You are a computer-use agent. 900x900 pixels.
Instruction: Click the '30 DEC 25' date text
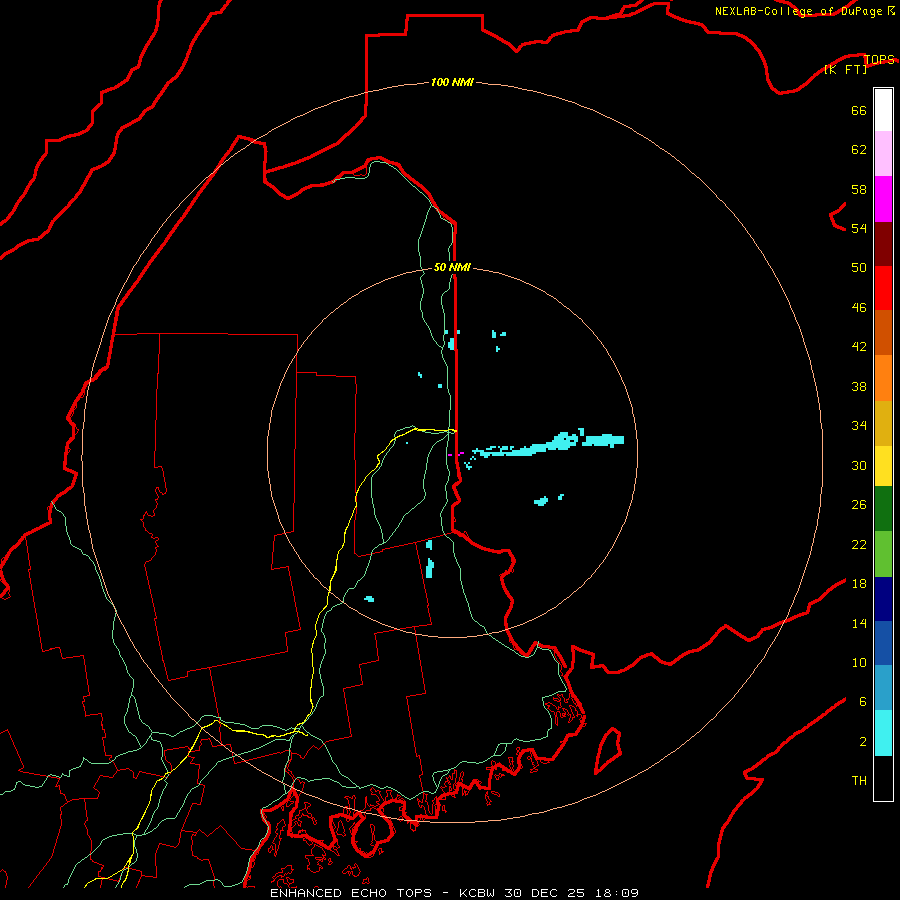(544, 893)
